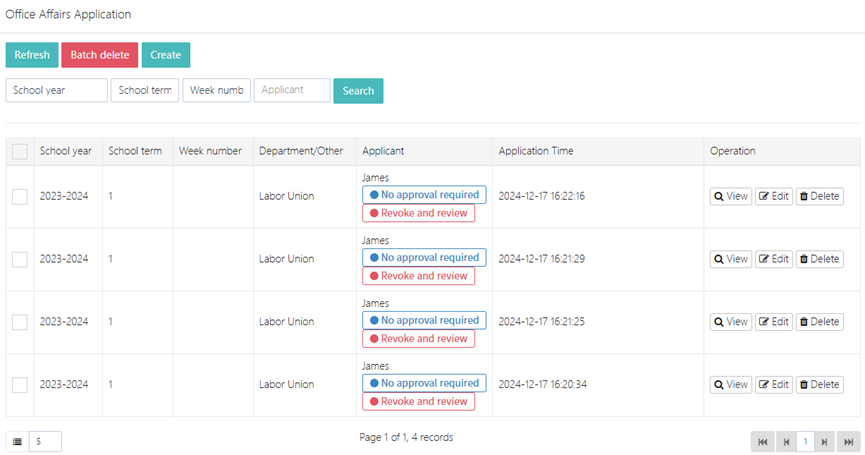This screenshot has height=455, width=865.
Task: Toggle the select-all checkbox in header
Action: coord(20,152)
